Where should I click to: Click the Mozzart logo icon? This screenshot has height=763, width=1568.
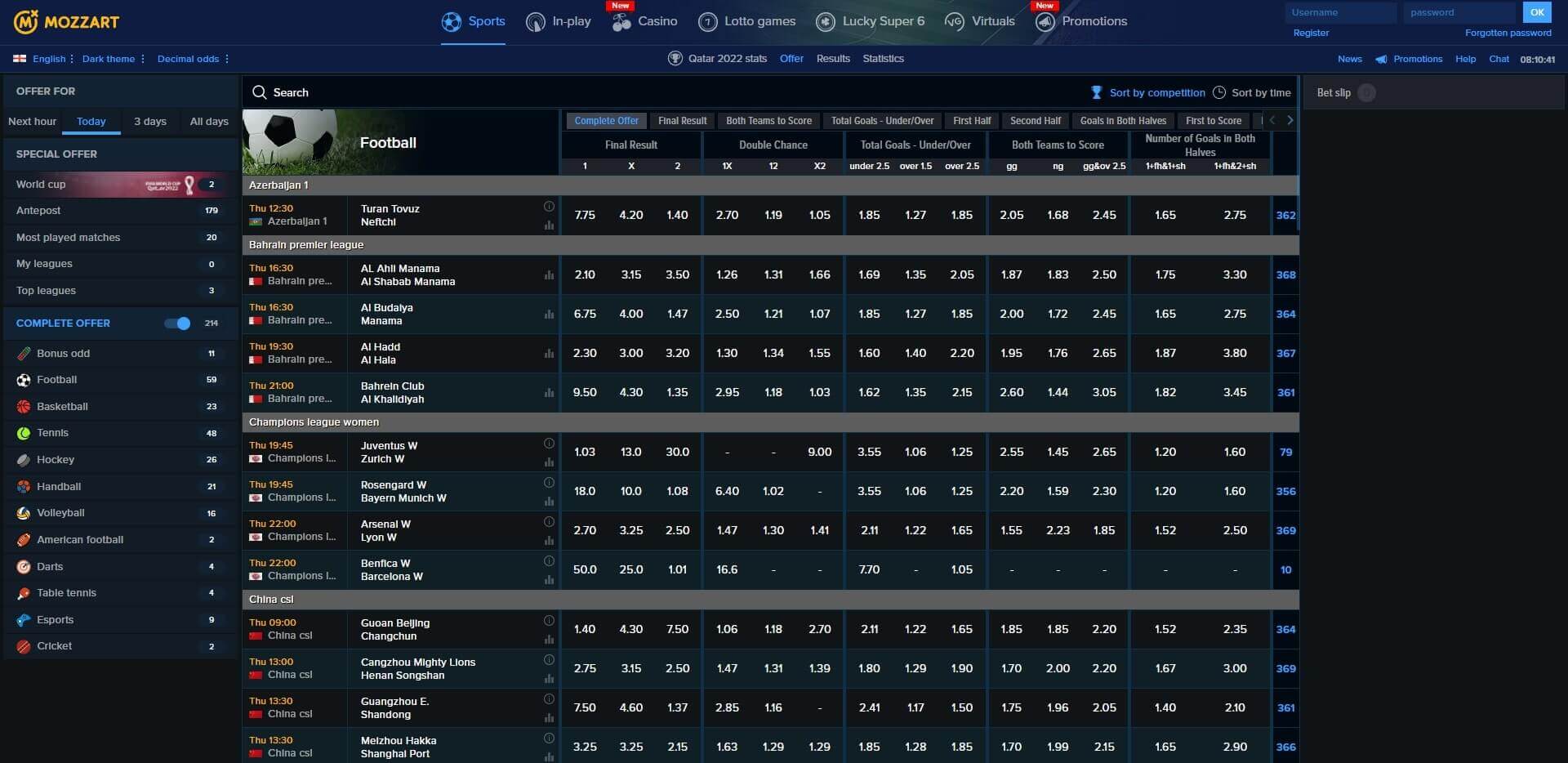[26, 22]
